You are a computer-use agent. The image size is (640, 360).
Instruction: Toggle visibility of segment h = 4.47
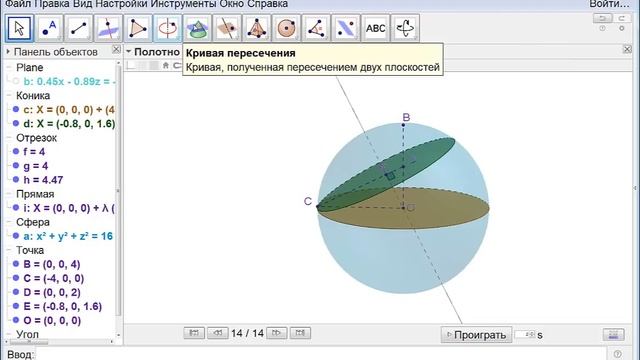pos(16,180)
